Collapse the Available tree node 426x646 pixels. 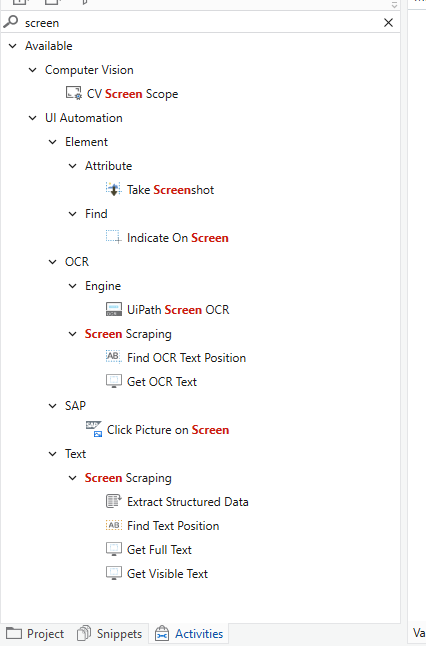[x=13, y=46]
